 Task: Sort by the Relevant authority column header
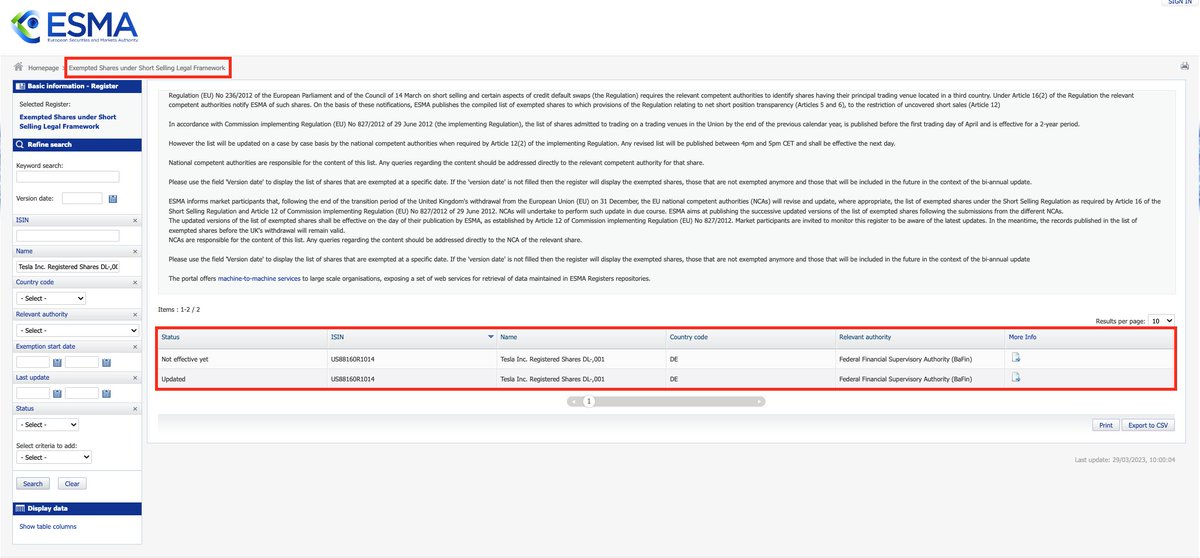tap(865, 337)
